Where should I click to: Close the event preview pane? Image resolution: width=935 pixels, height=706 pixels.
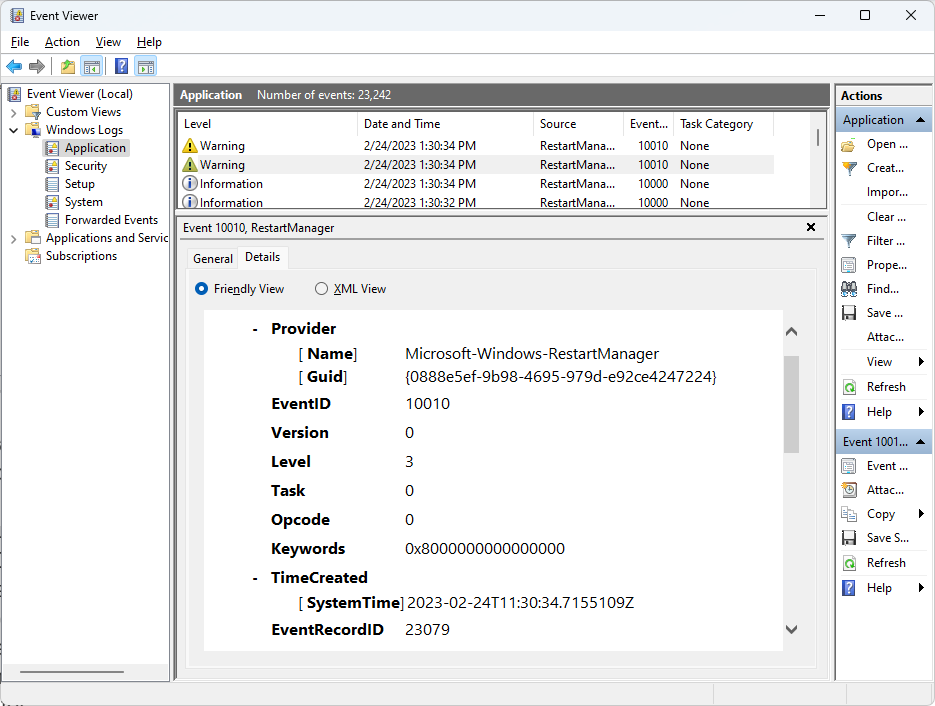pyautogui.click(x=810, y=227)
